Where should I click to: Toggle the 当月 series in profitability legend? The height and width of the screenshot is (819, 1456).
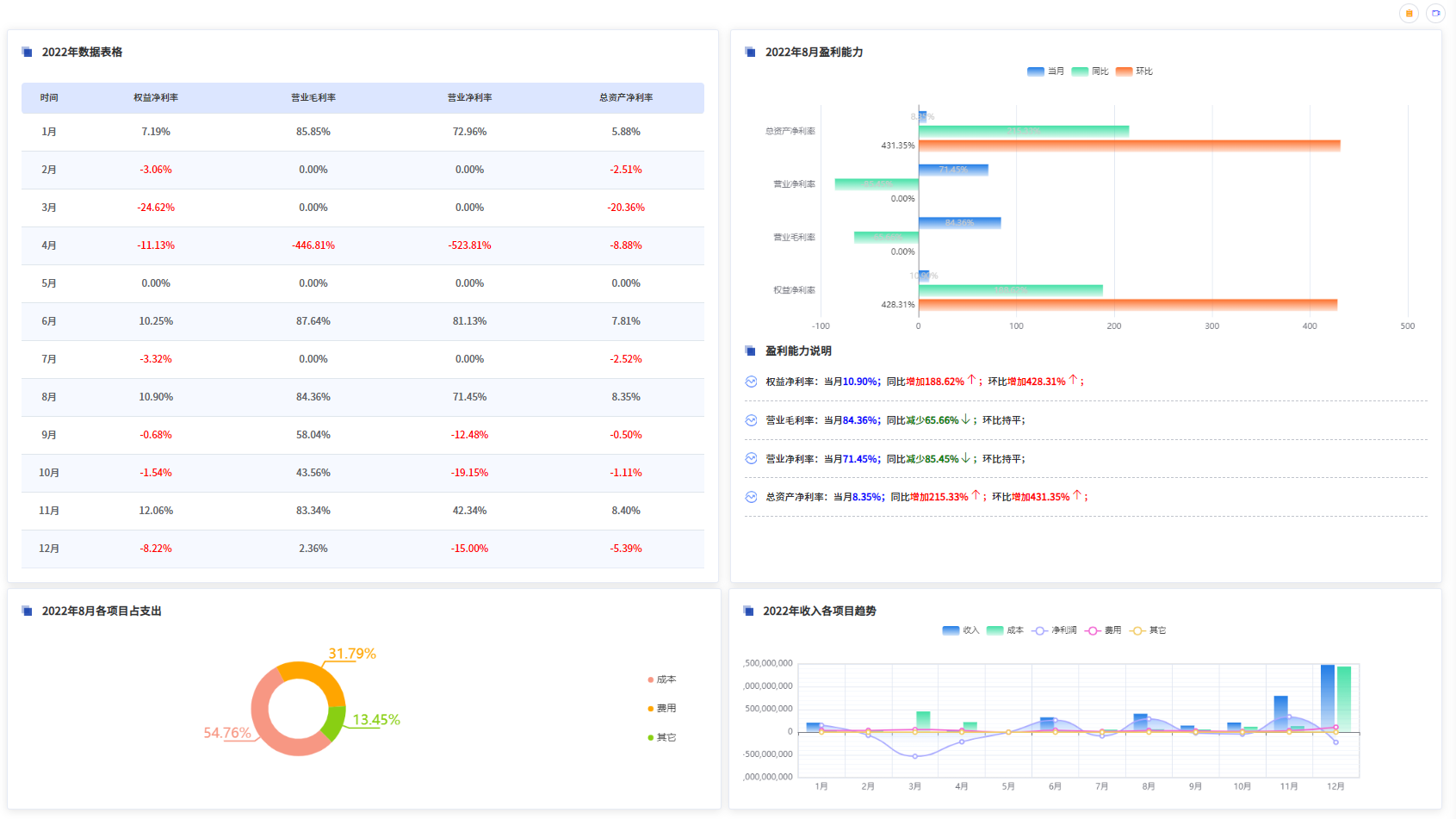click(x=1045, y=71)
